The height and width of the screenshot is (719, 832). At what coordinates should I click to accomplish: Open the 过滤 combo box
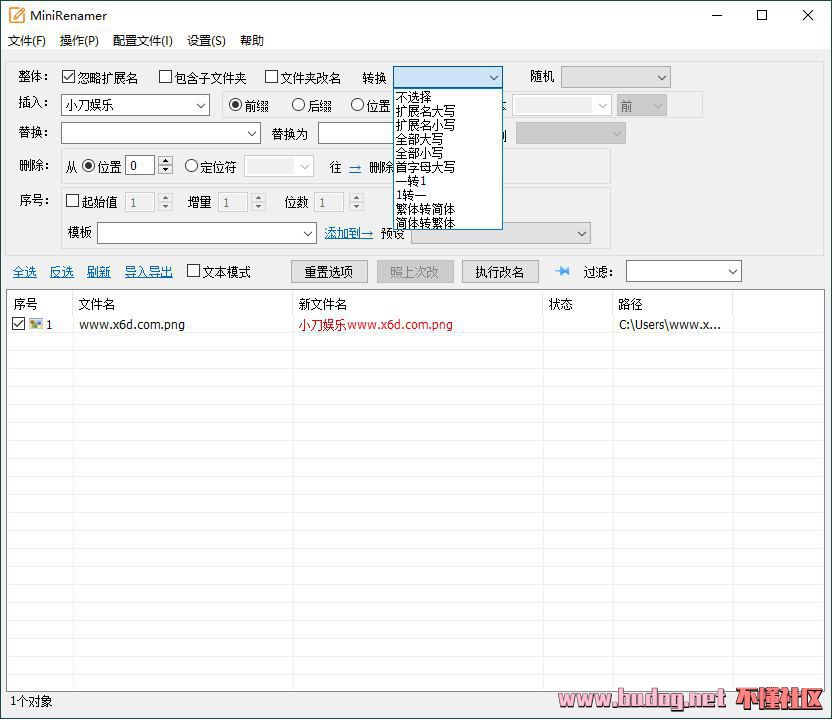[x=683, y=271]
